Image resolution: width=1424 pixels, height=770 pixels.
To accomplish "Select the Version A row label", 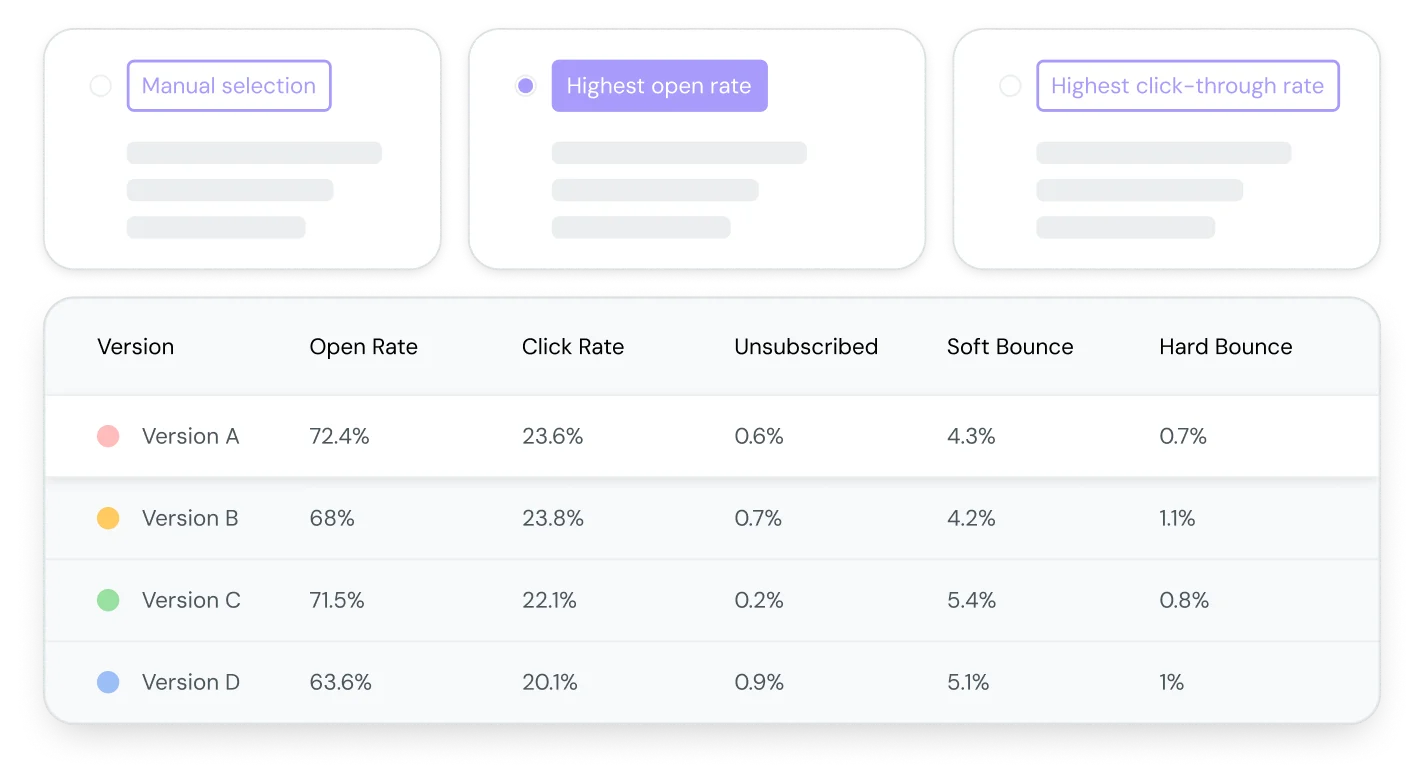I will (191, 436).
